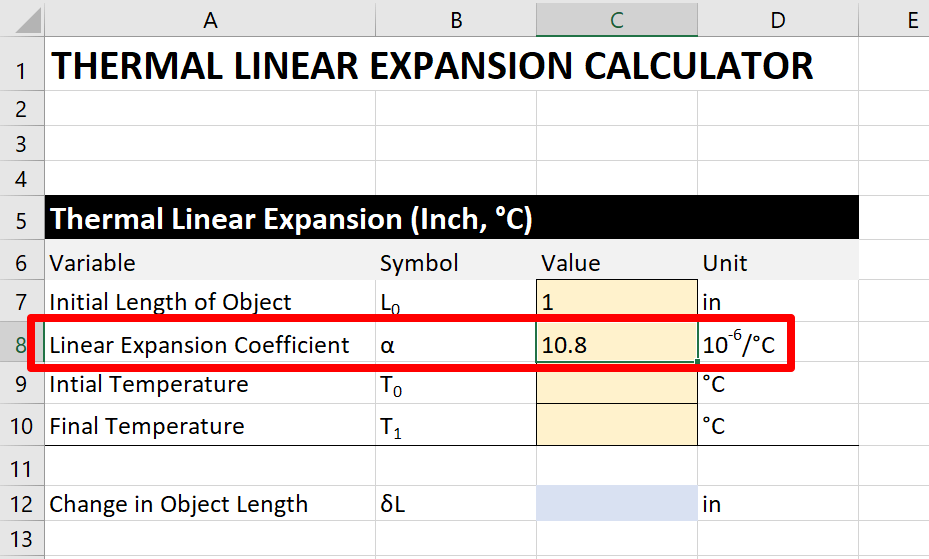Select column B header
This screenshot has width=929, height=559.
point(456,20)
